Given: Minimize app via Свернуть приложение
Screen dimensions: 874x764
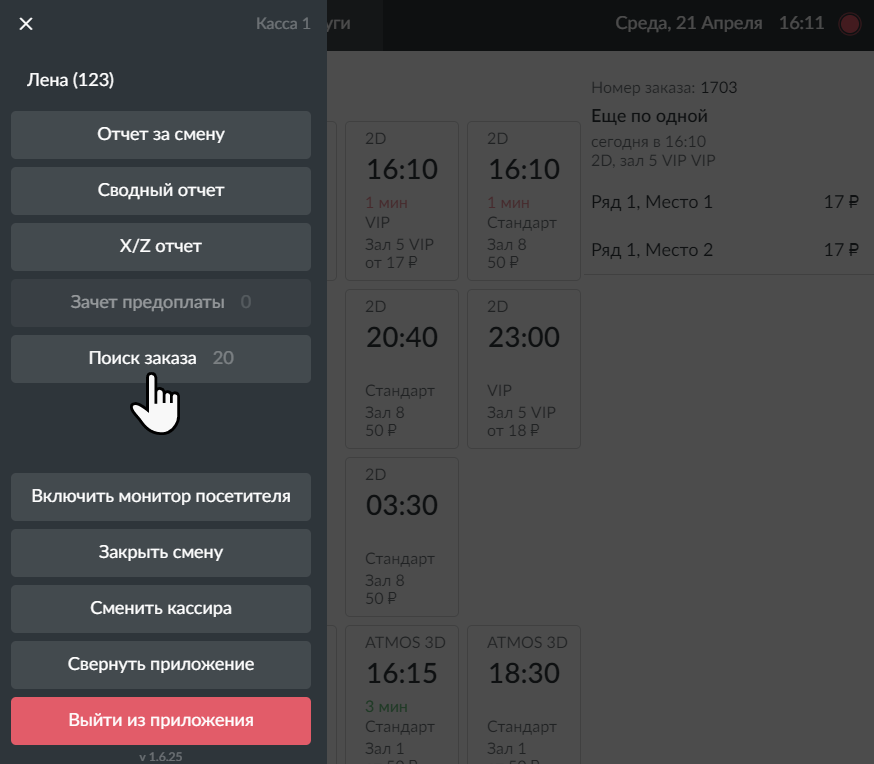Looking at the screenshot, I should pyautogui.click(x=161, y=665).
